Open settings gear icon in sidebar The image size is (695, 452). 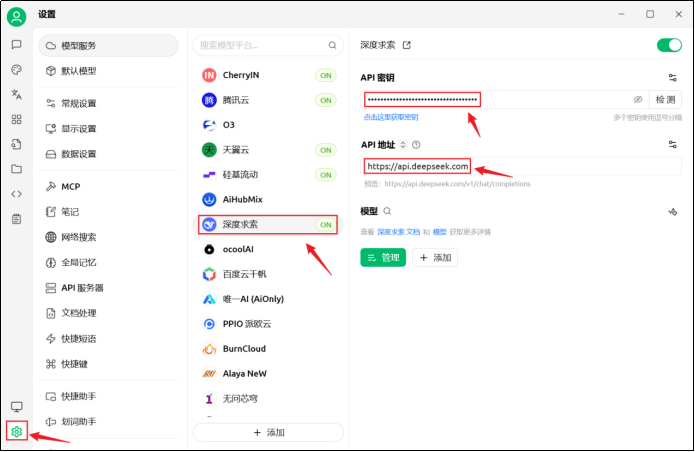[x=17, y=431]
